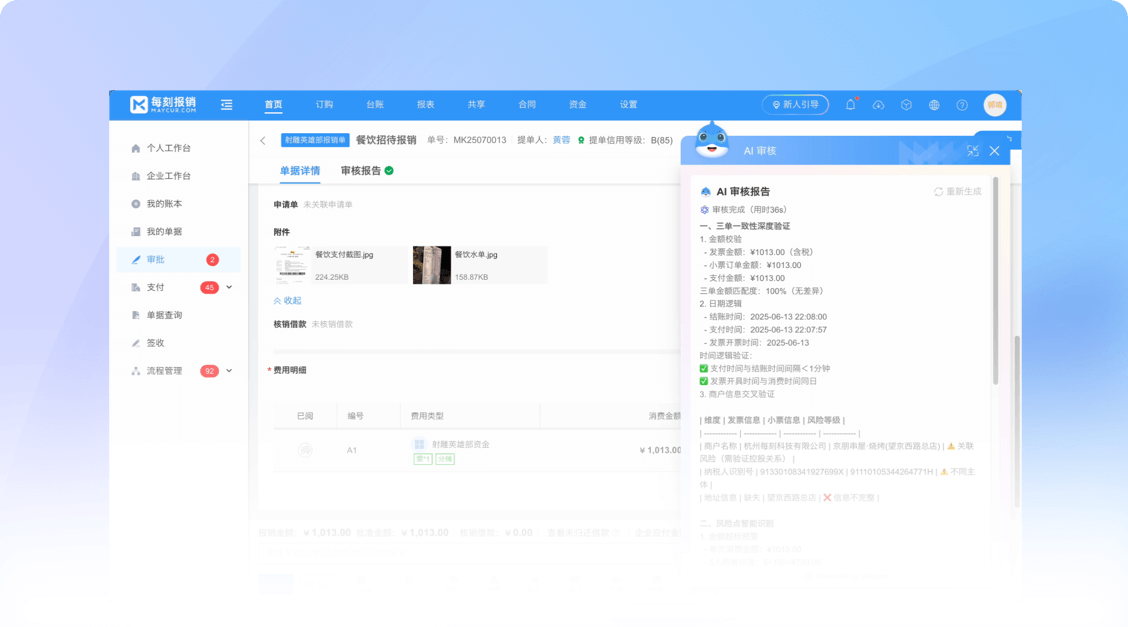The height and width of the screenshot is (627, 1128).
Task: Open the 报表 top menu
Action: point(425,105)
